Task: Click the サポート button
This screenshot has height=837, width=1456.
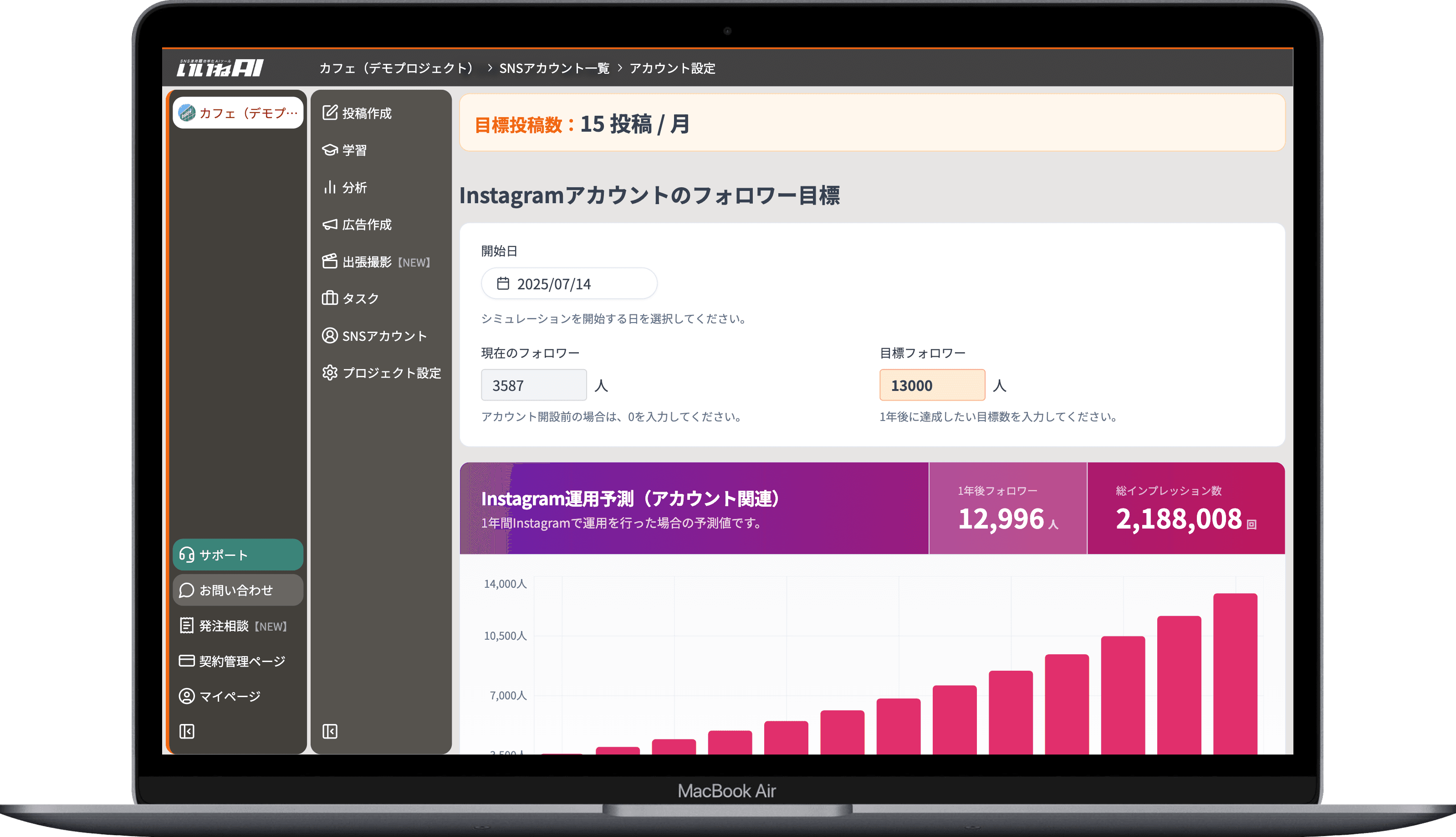Action: pyautogui.click(x=238, y=555)
